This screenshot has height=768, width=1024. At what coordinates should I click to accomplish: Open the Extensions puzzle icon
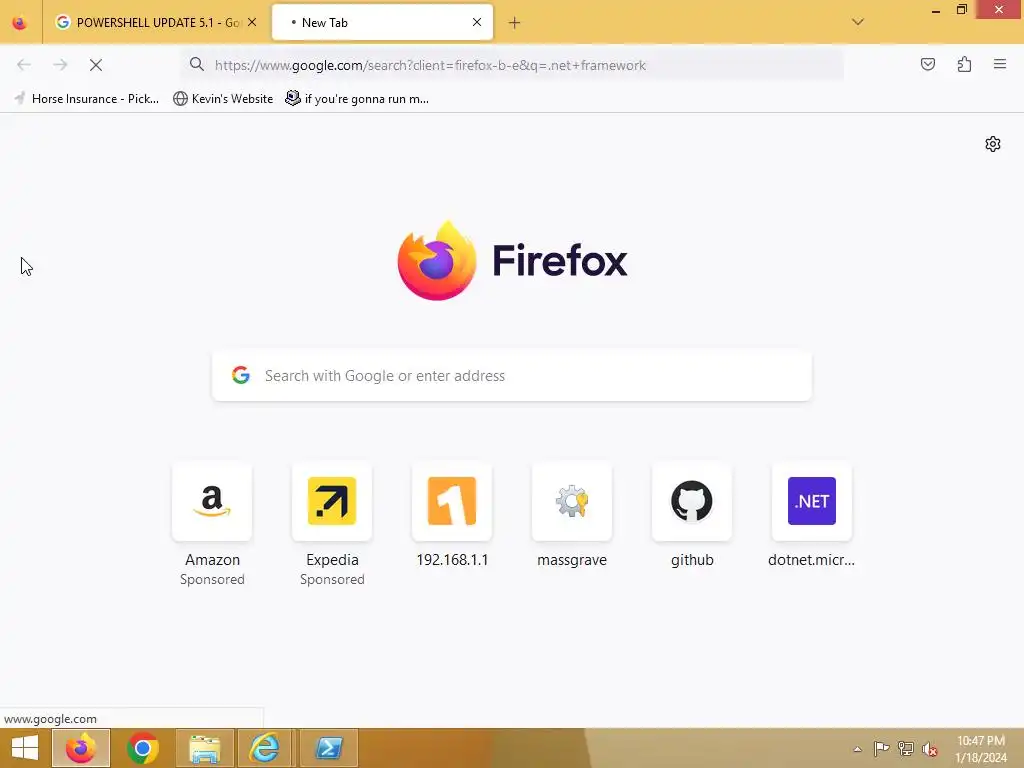coord(964,64)
